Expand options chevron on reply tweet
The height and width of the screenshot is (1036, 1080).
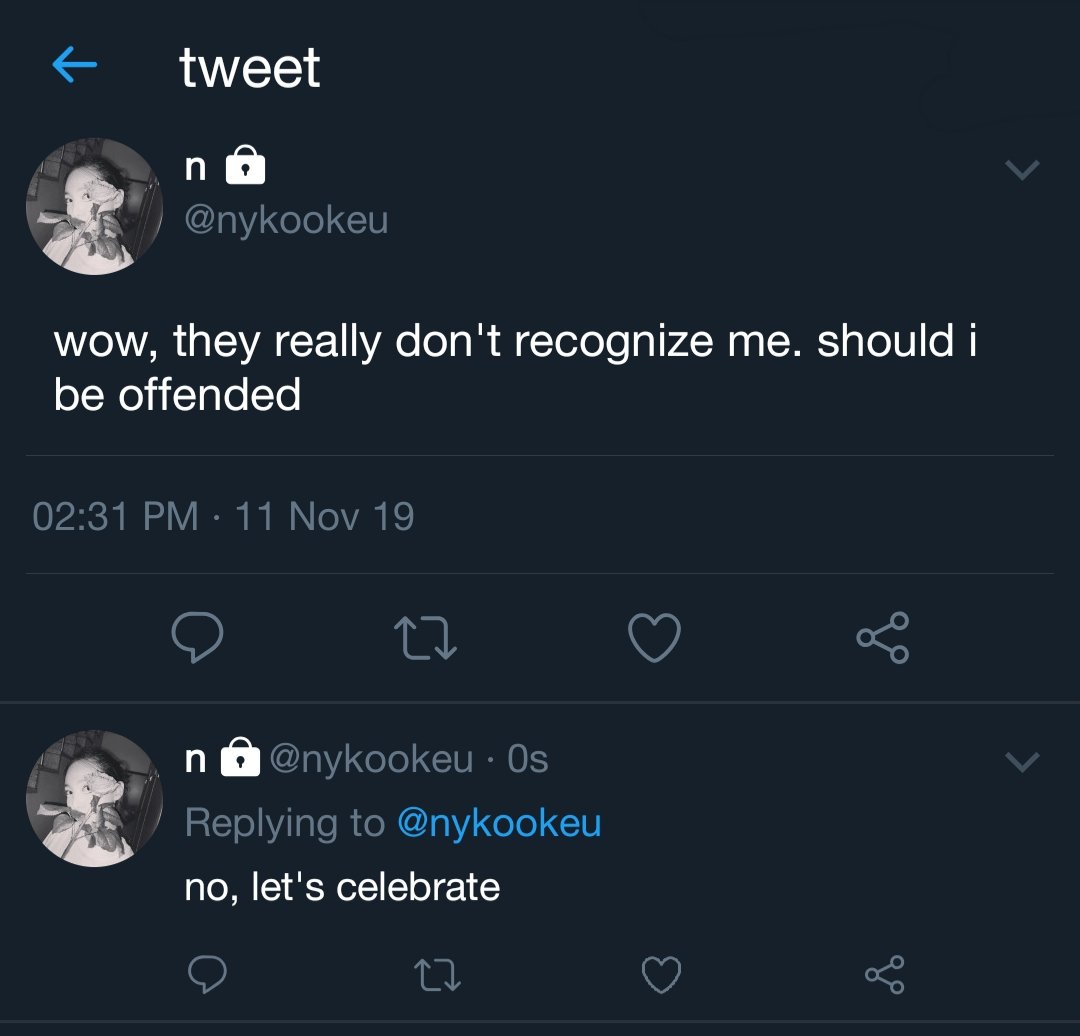[x=1021, y=762]
